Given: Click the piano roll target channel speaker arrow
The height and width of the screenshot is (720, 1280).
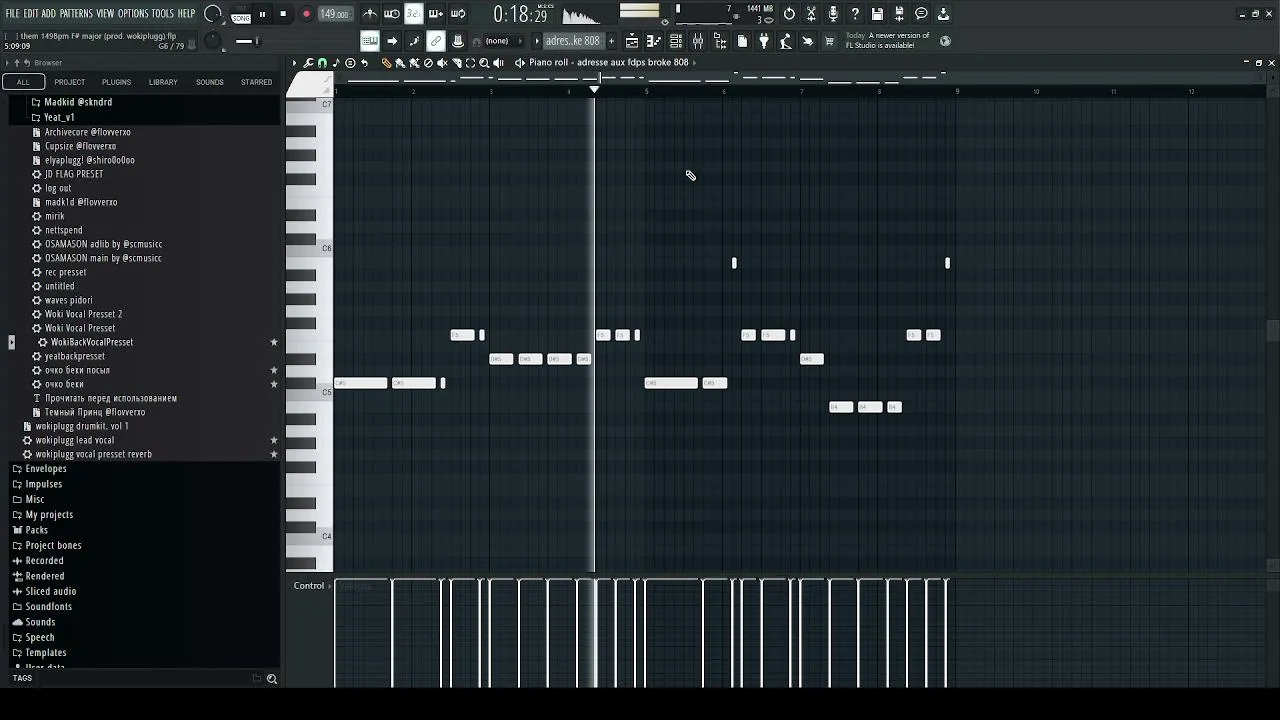Looking at the screenshot, I should point(519,62).
